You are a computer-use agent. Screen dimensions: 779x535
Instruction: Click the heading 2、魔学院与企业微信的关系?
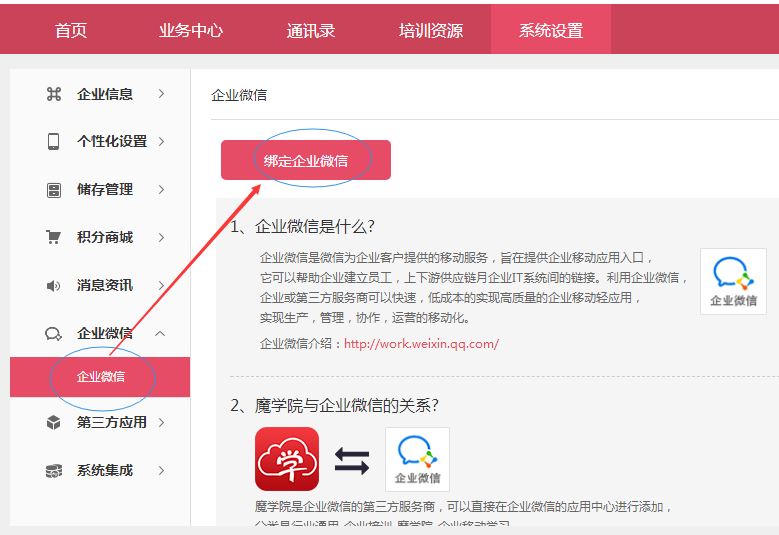tap(334, 405)
